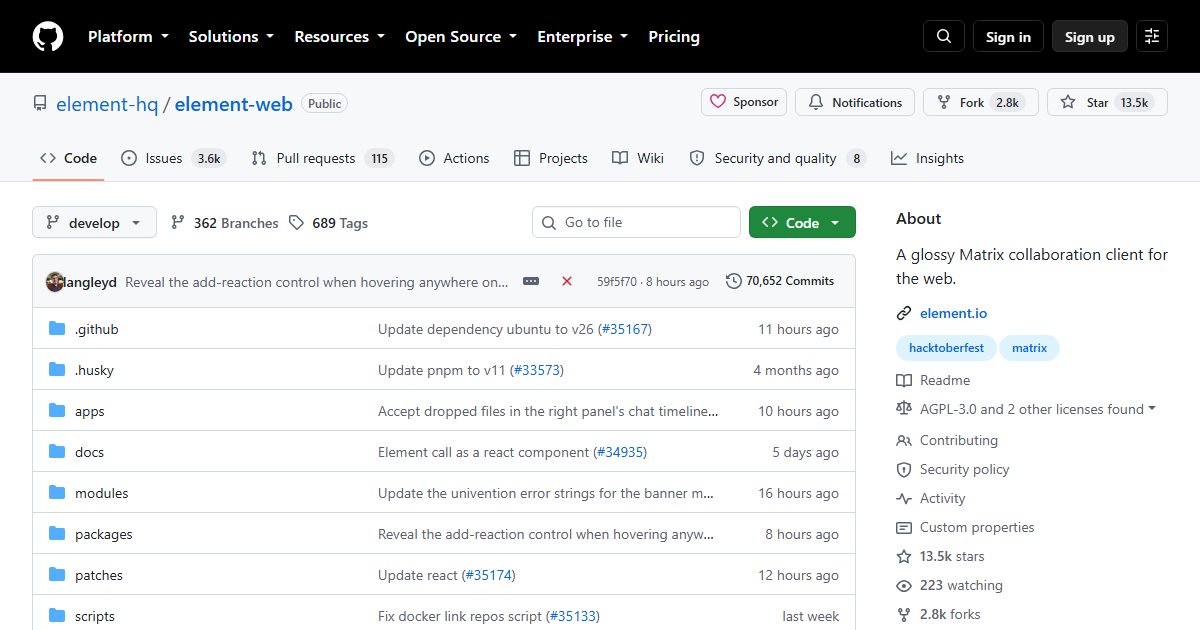Star the repository with Star button
The image size is (1200, 630).
coord(1107,102)
